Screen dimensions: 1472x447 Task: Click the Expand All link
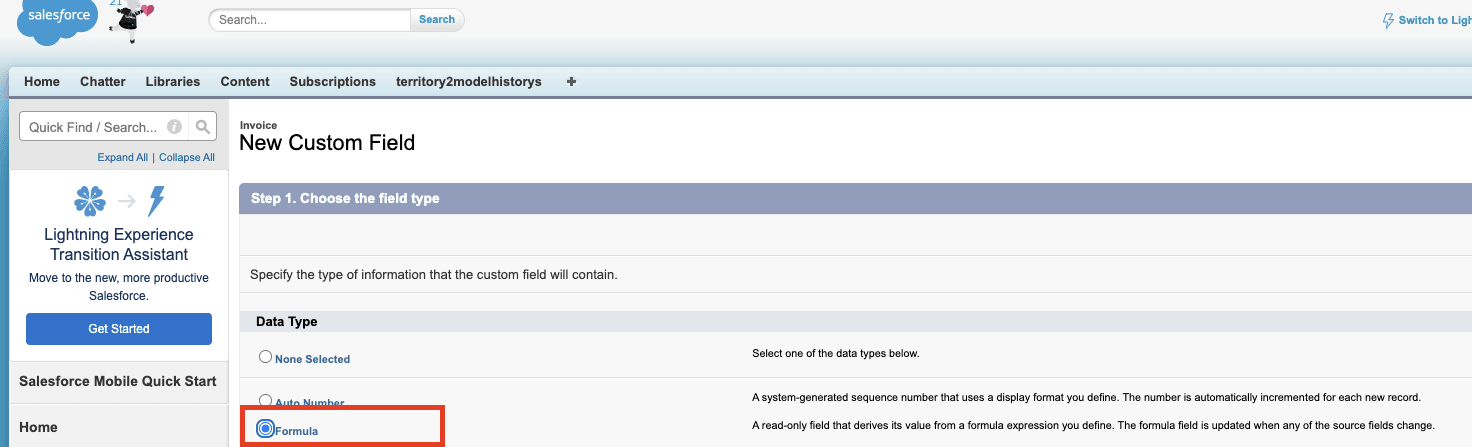coord(123,158)
